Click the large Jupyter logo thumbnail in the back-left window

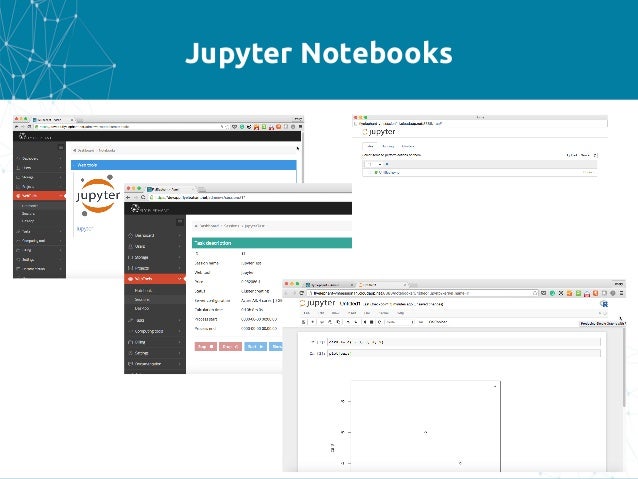(98, 195)
